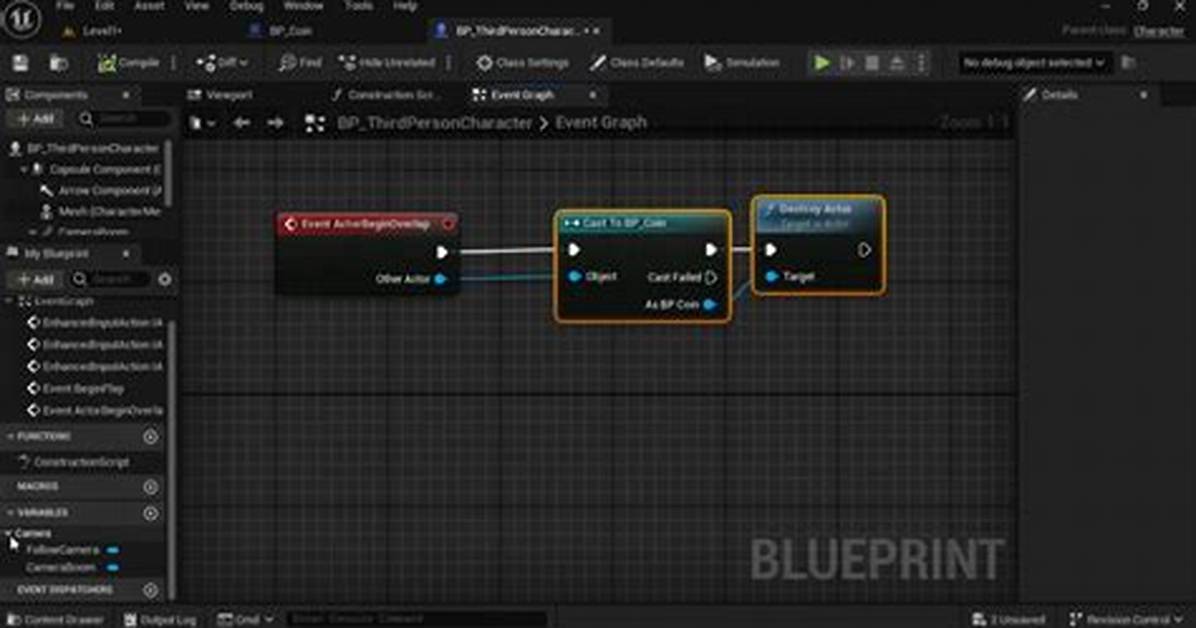This screenshot has width=1196, height=628.
Task: Open the Window menu
Action: pyautogui.click(x=303, y=5)
